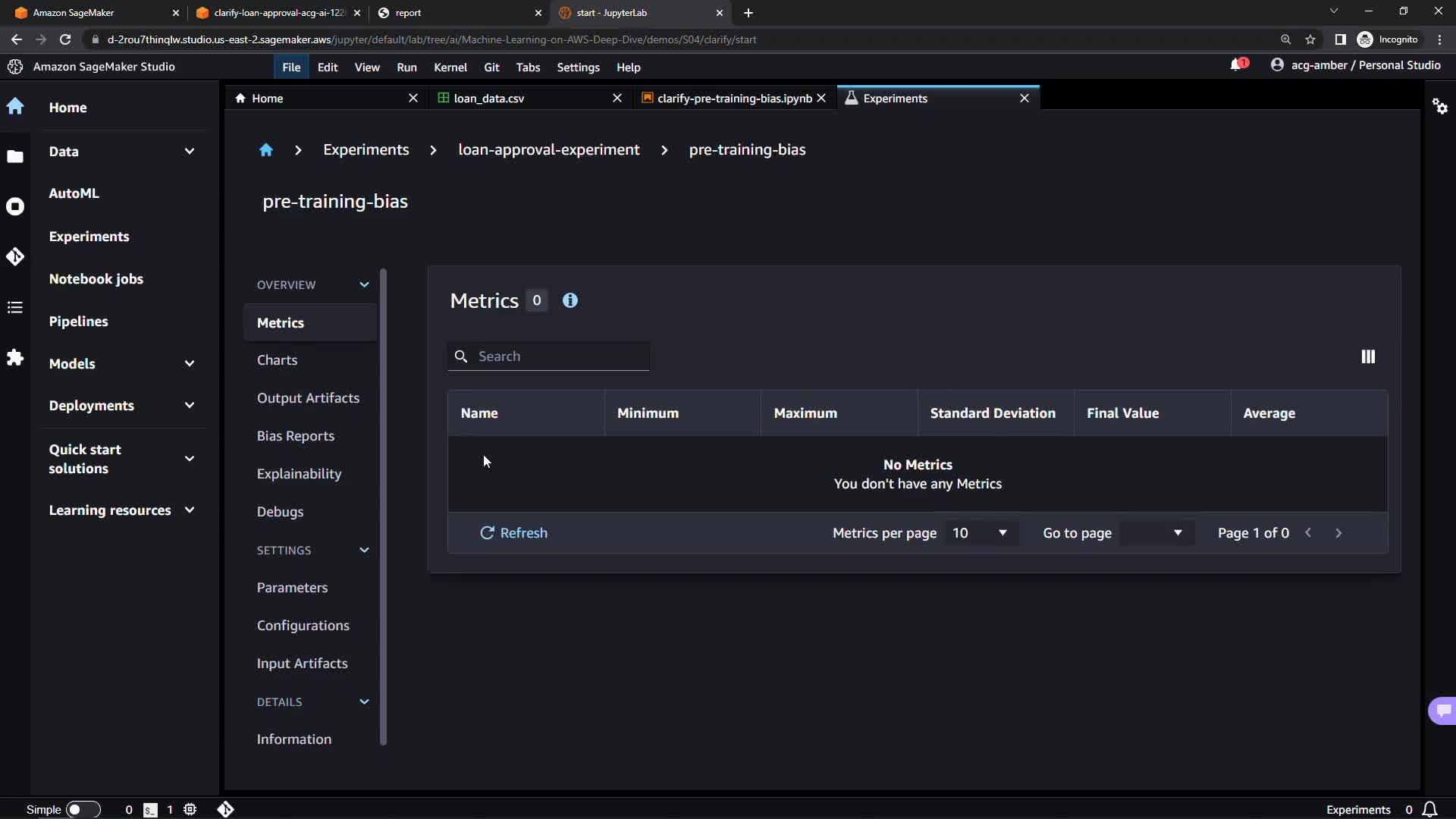
Task: Open Bias Reports in the side navigation
Action: tap(295, 436)
